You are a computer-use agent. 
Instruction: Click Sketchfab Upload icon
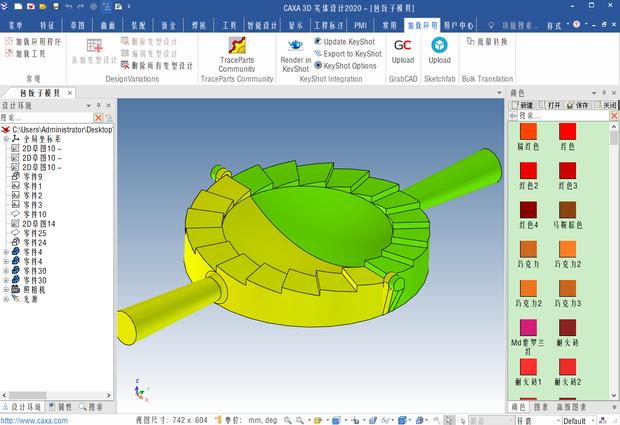coord(439,45)
